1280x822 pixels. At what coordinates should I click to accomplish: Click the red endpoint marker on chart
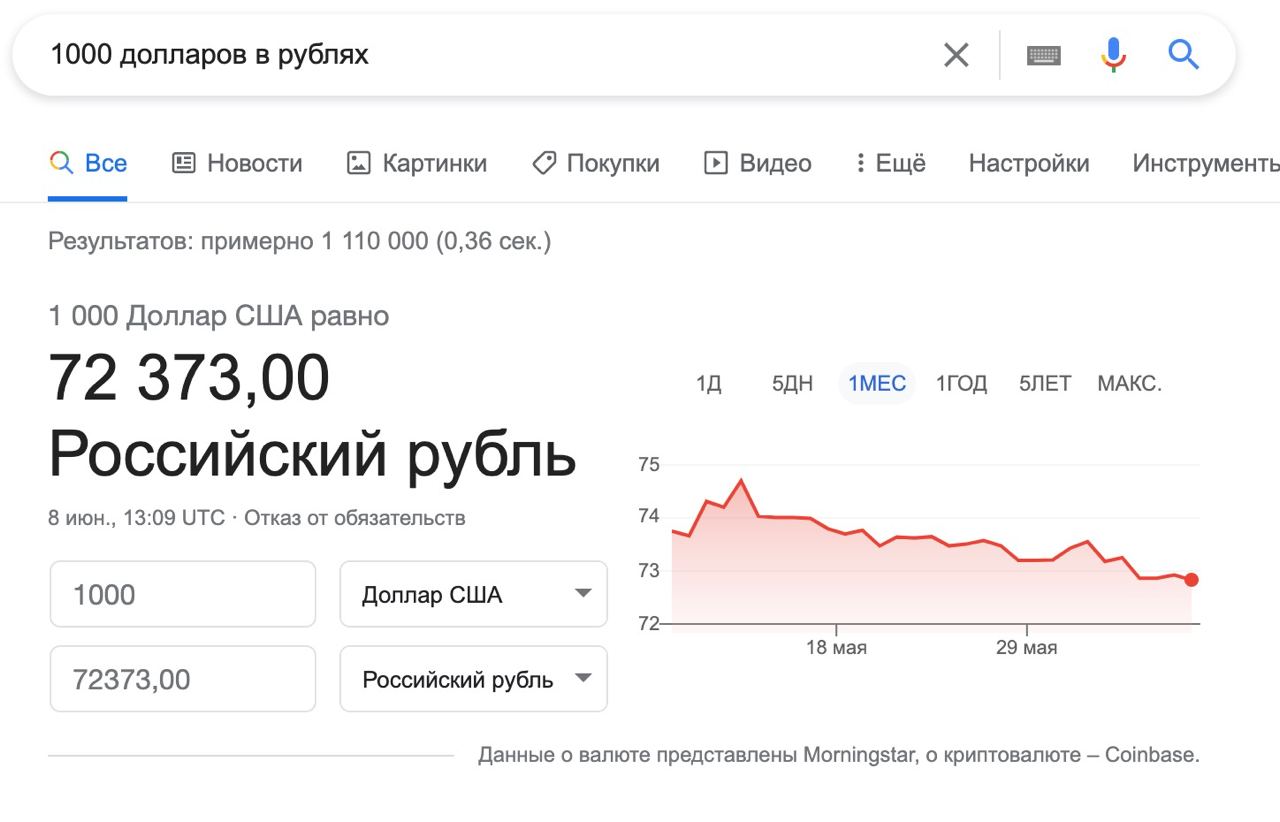click(1191, 579)
